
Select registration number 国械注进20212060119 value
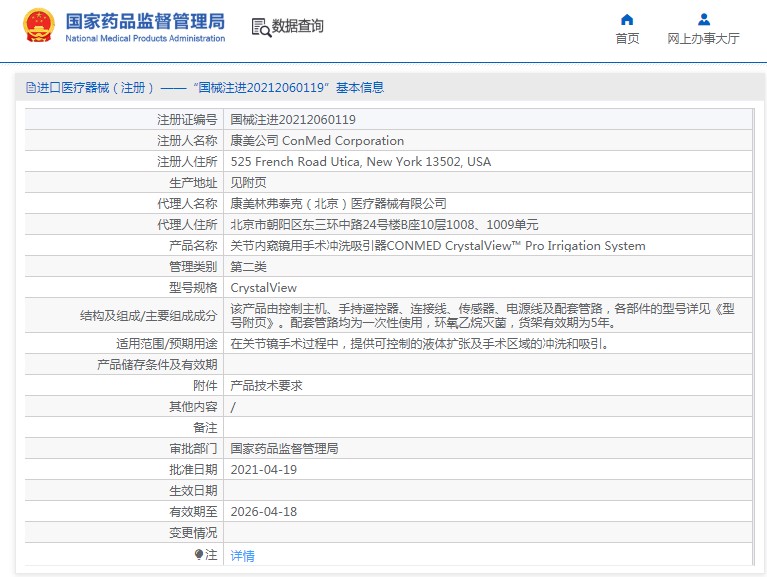pos(293,119)
